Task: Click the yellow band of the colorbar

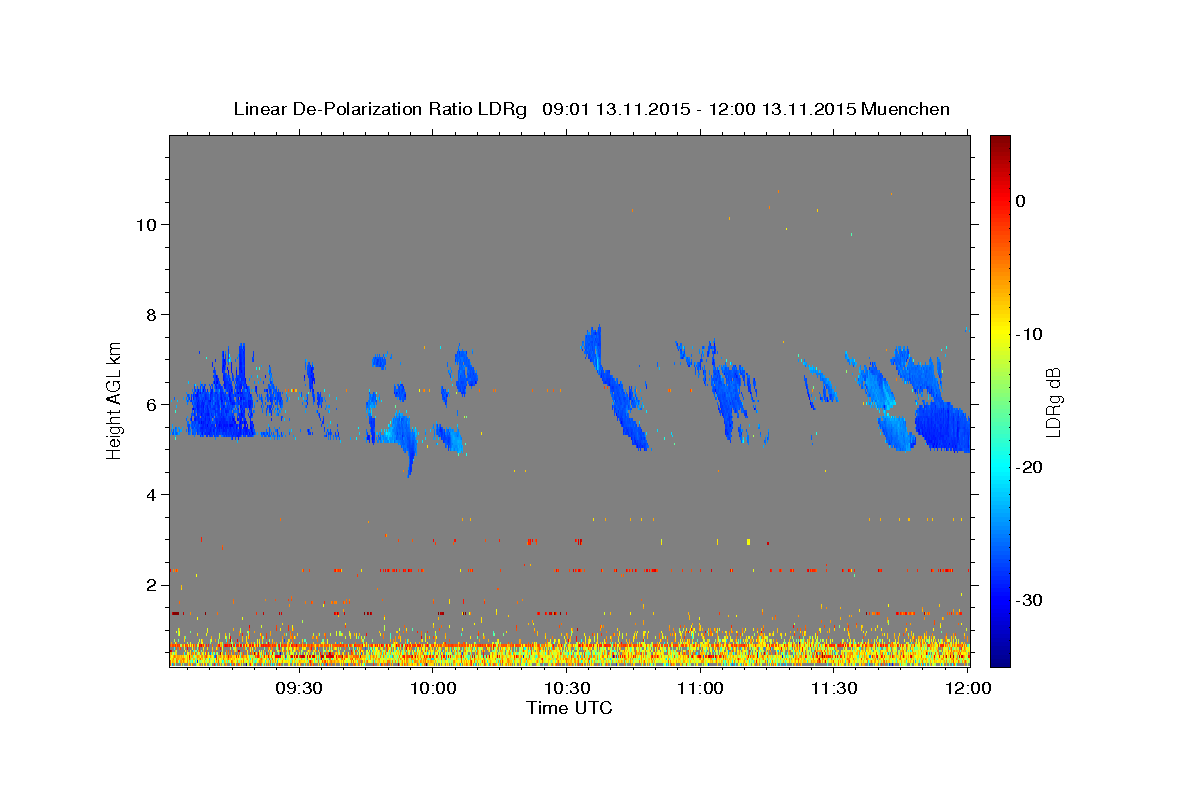Action: click(1000, 334)
